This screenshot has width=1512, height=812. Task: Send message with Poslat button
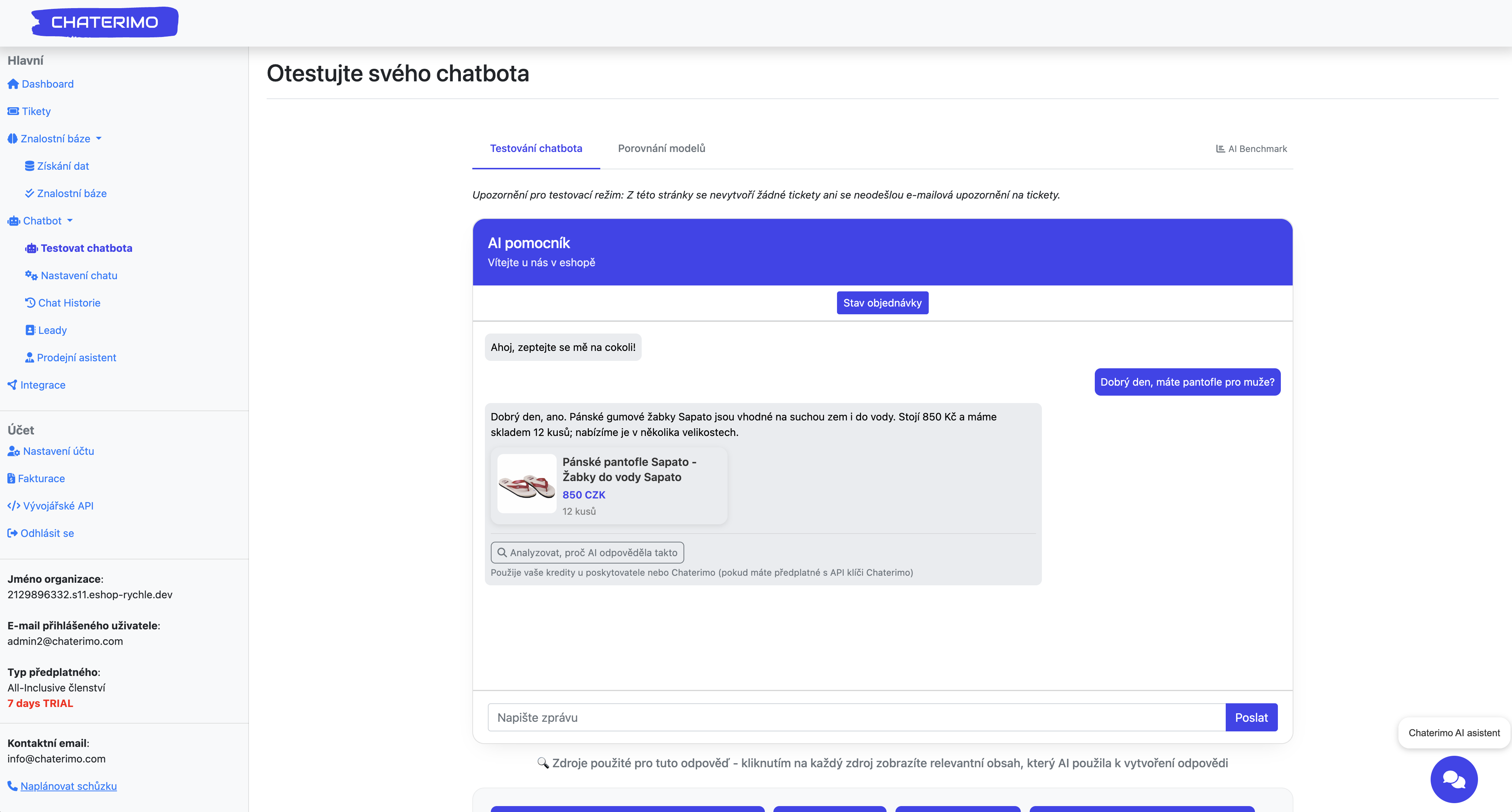1251,718
